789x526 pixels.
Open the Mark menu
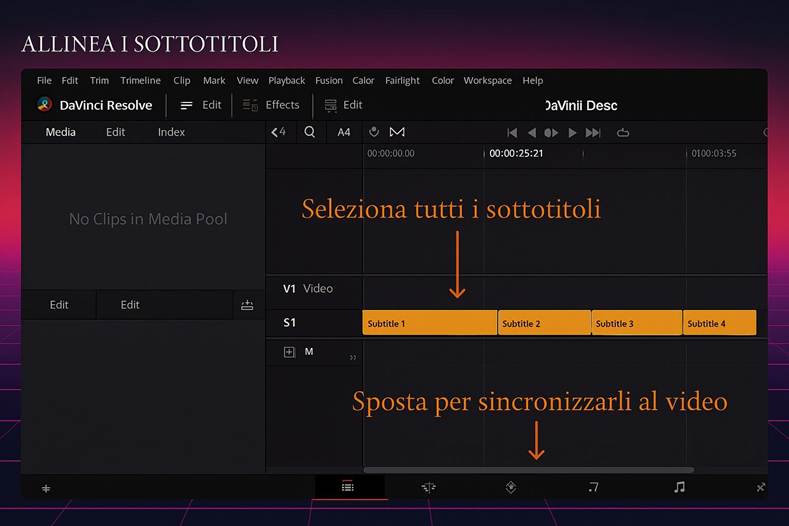point(214,81)
